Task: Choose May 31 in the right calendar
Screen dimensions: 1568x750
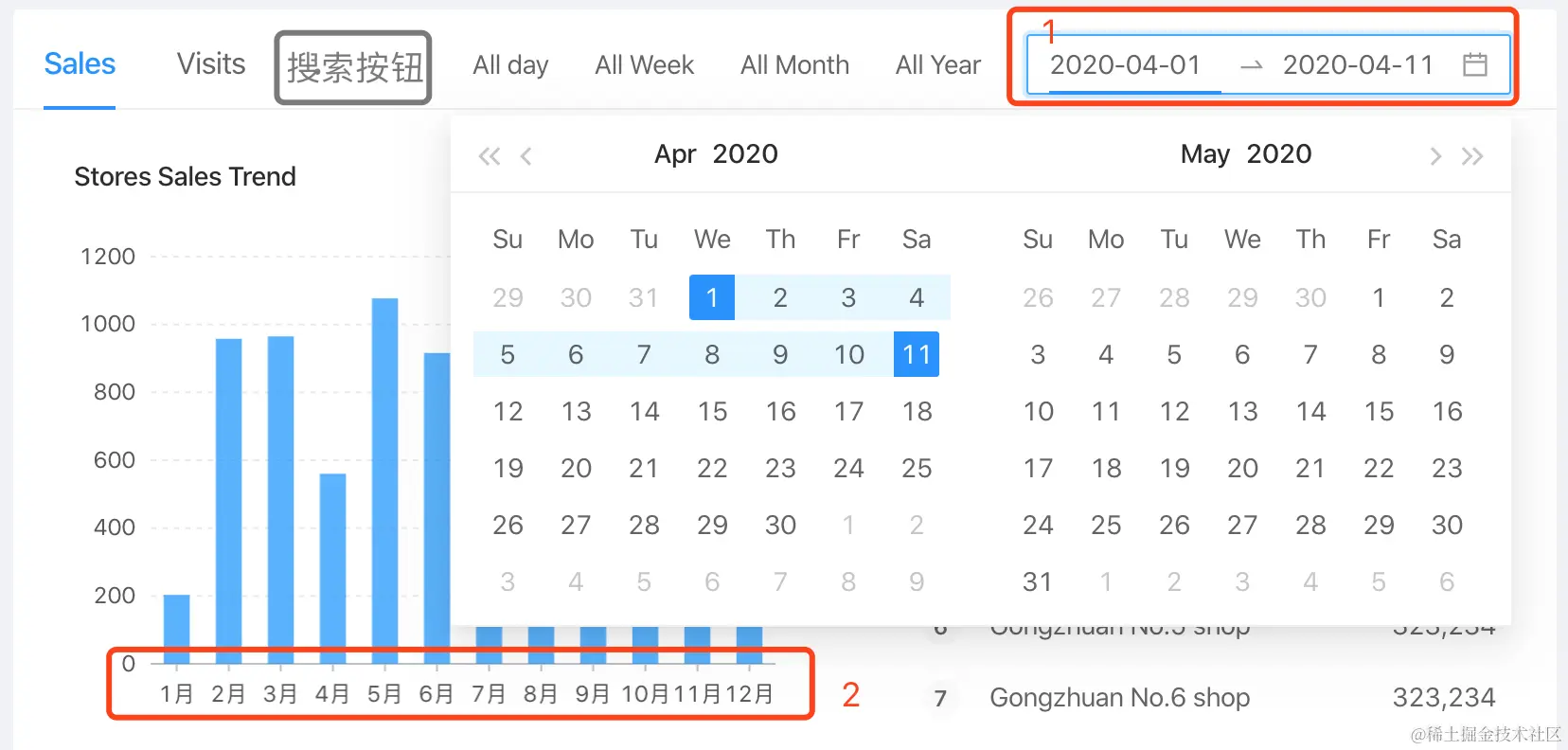Action: [x=1038, y=581]
